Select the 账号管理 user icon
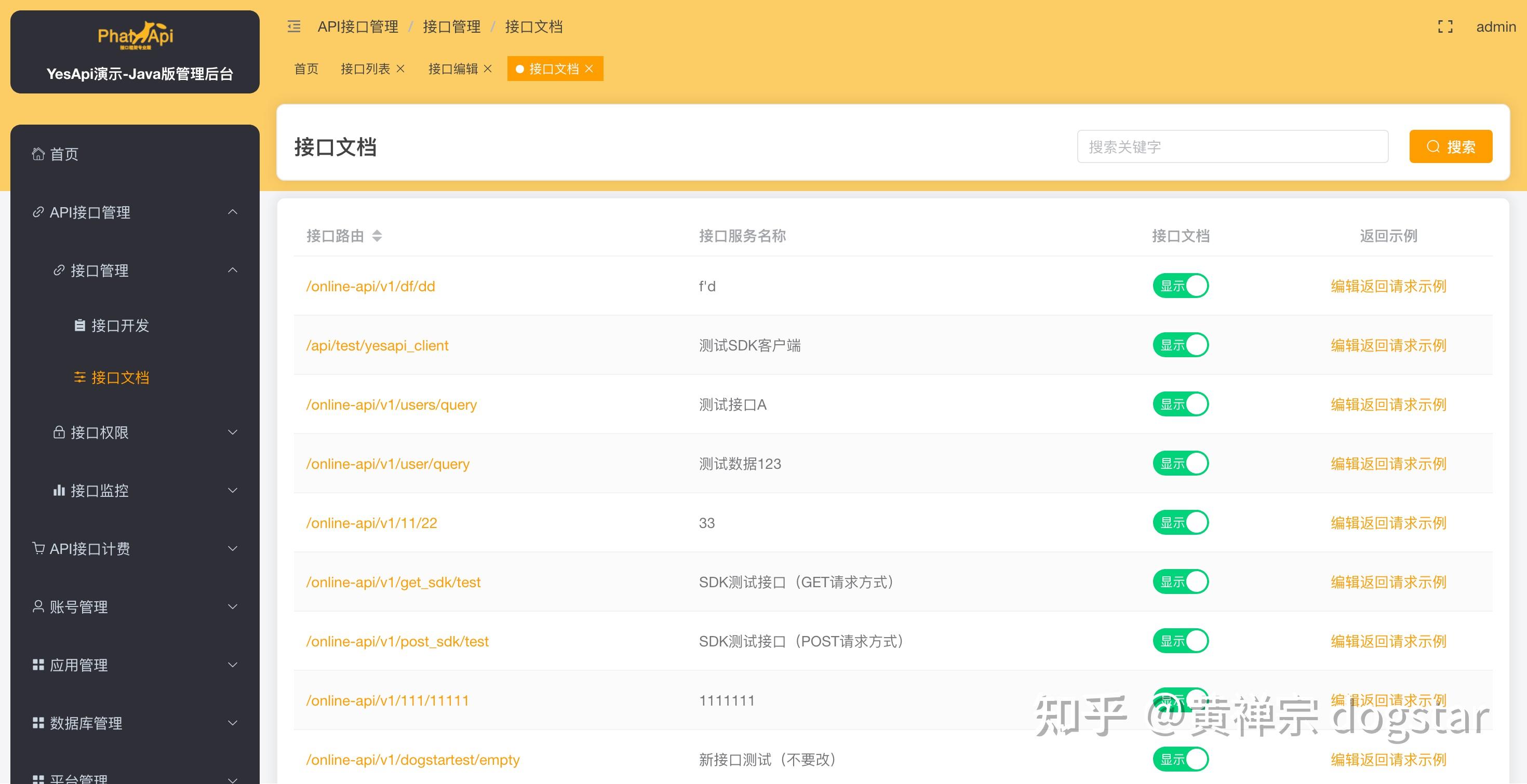This screenshot has height=784, width=1527. point(38,606)
